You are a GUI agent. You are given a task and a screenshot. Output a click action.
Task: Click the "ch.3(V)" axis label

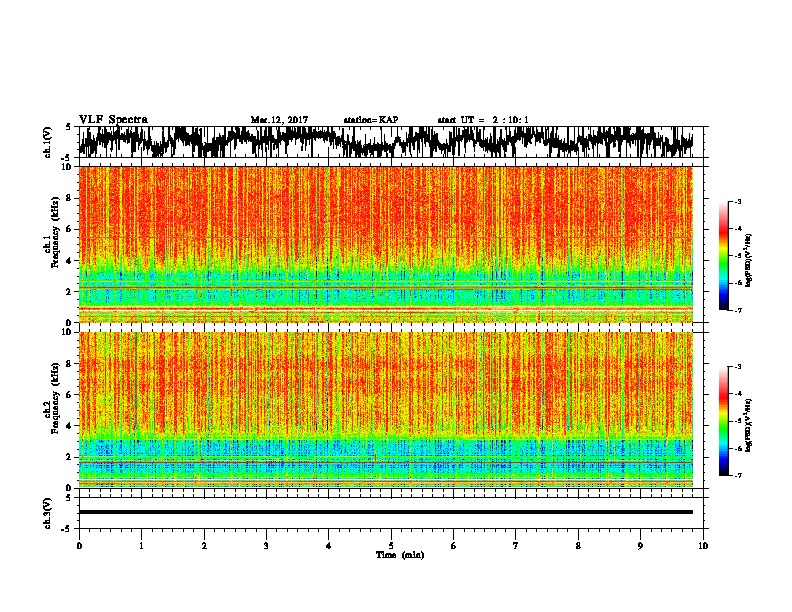tap(48, 513)
